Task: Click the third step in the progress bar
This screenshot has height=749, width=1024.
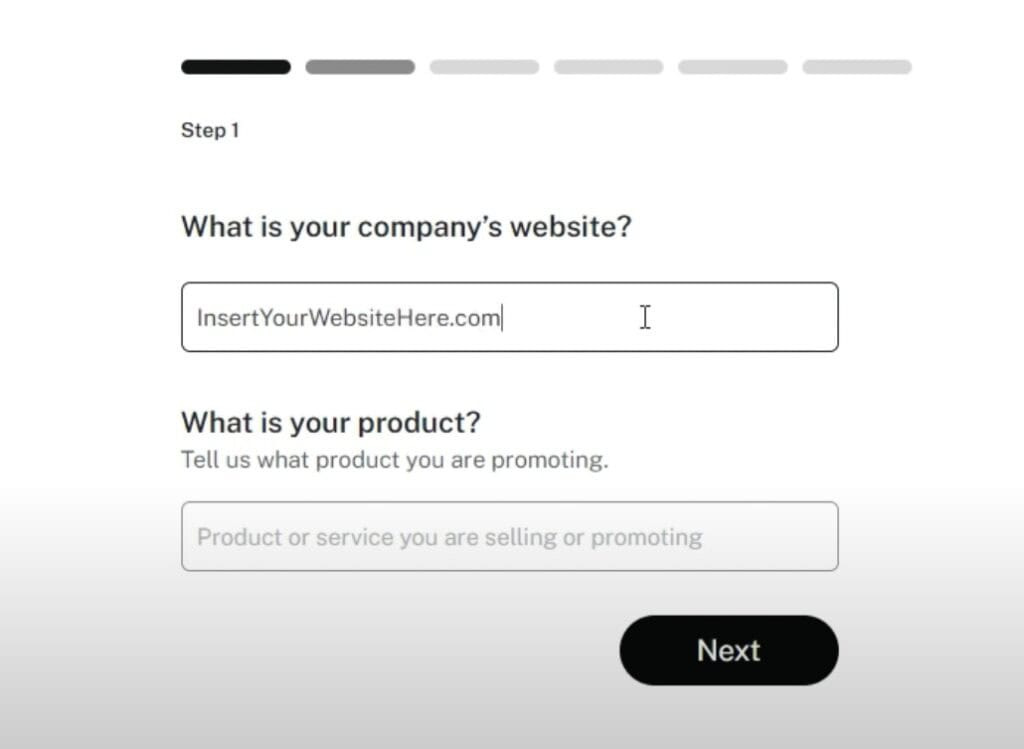Action: (x=483, y=66)
